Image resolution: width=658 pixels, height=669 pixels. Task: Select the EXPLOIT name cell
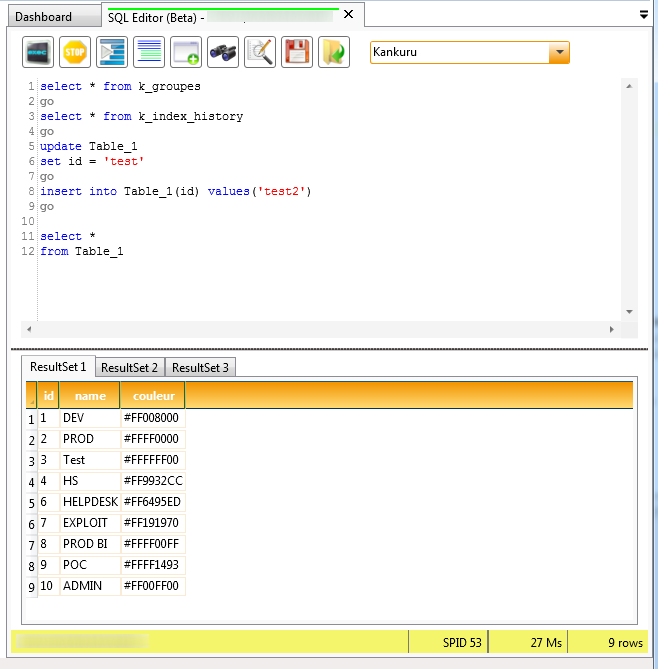pos(90,523)
